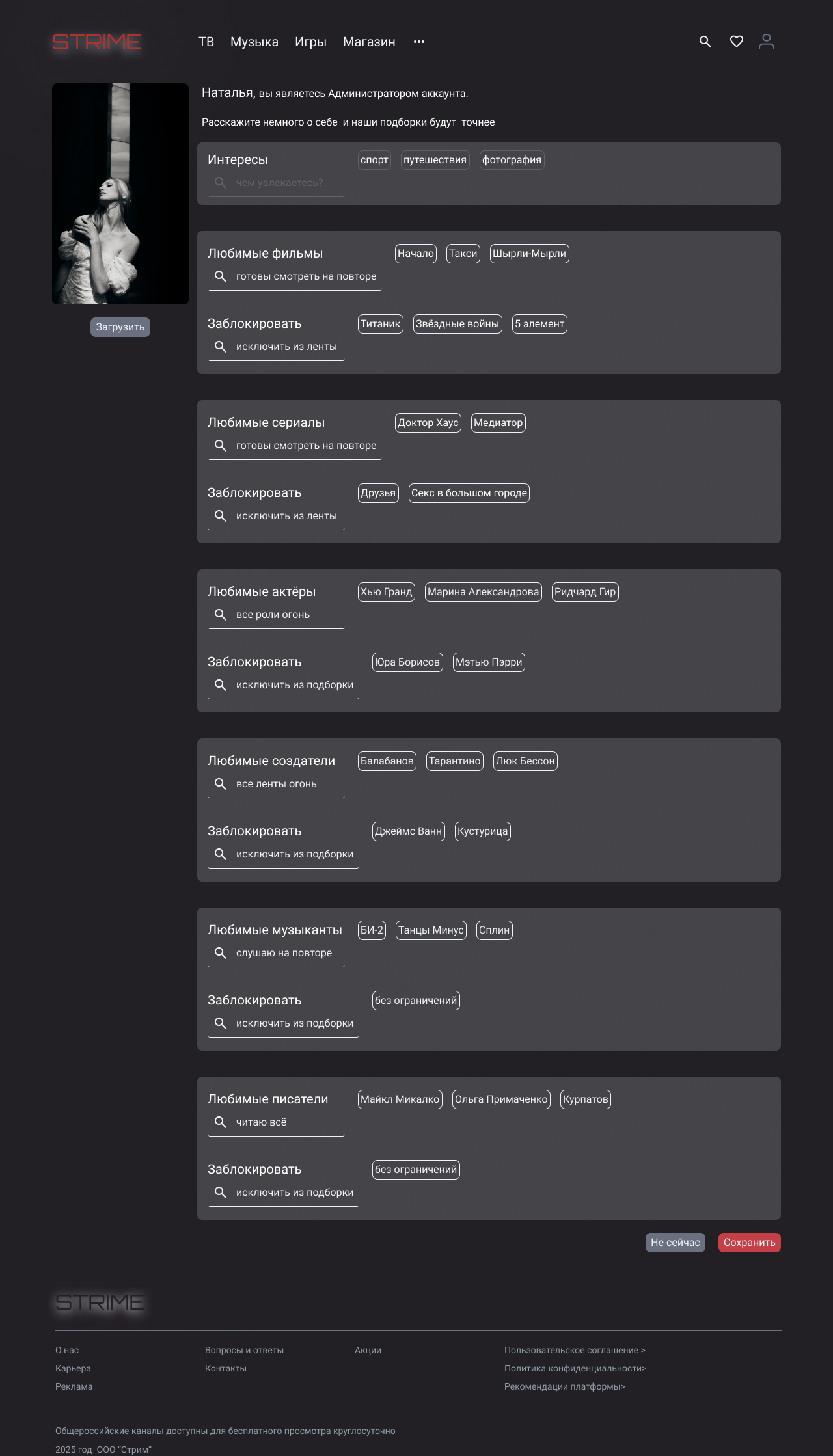Focus 'читаю всё' input field
Screen dimensions: 833x1456
point(276,1123)
